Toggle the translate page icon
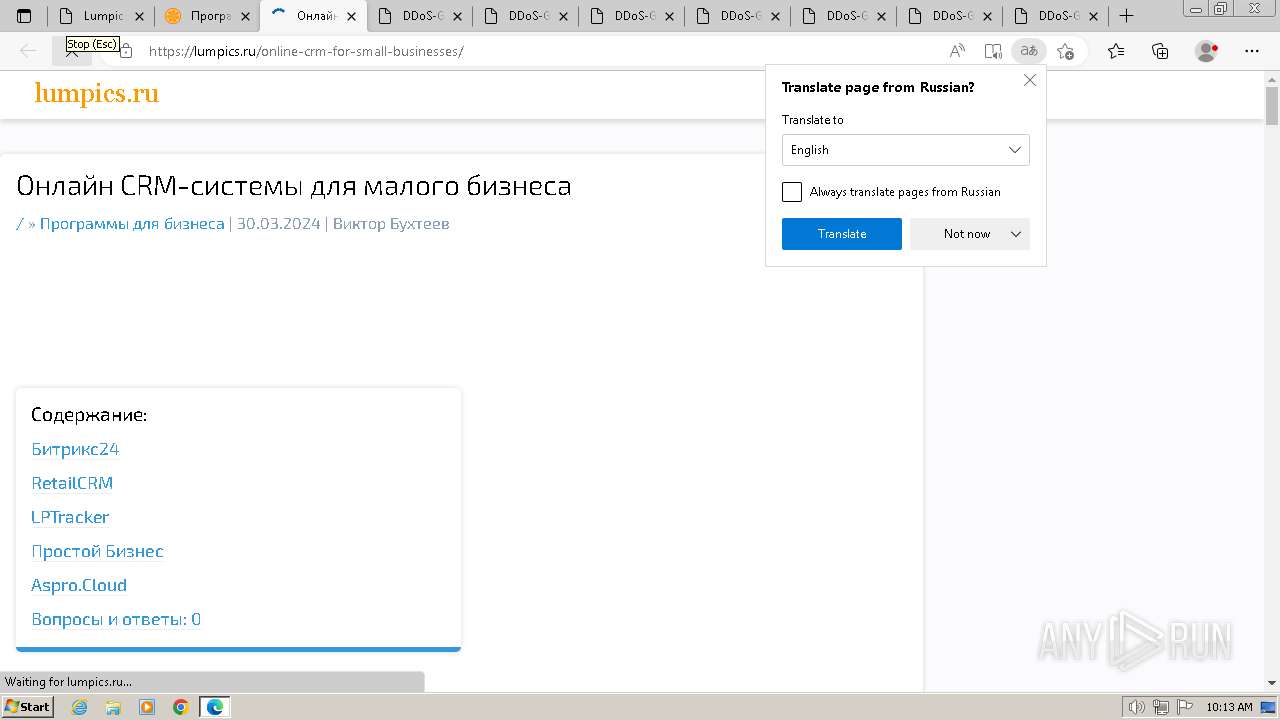 (x=1029, y=51)
